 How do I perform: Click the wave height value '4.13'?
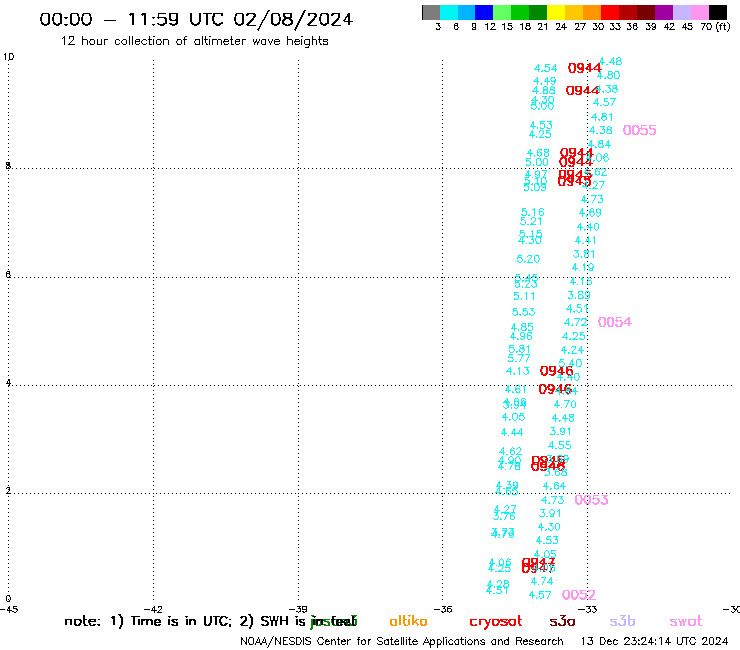point(518,371)
